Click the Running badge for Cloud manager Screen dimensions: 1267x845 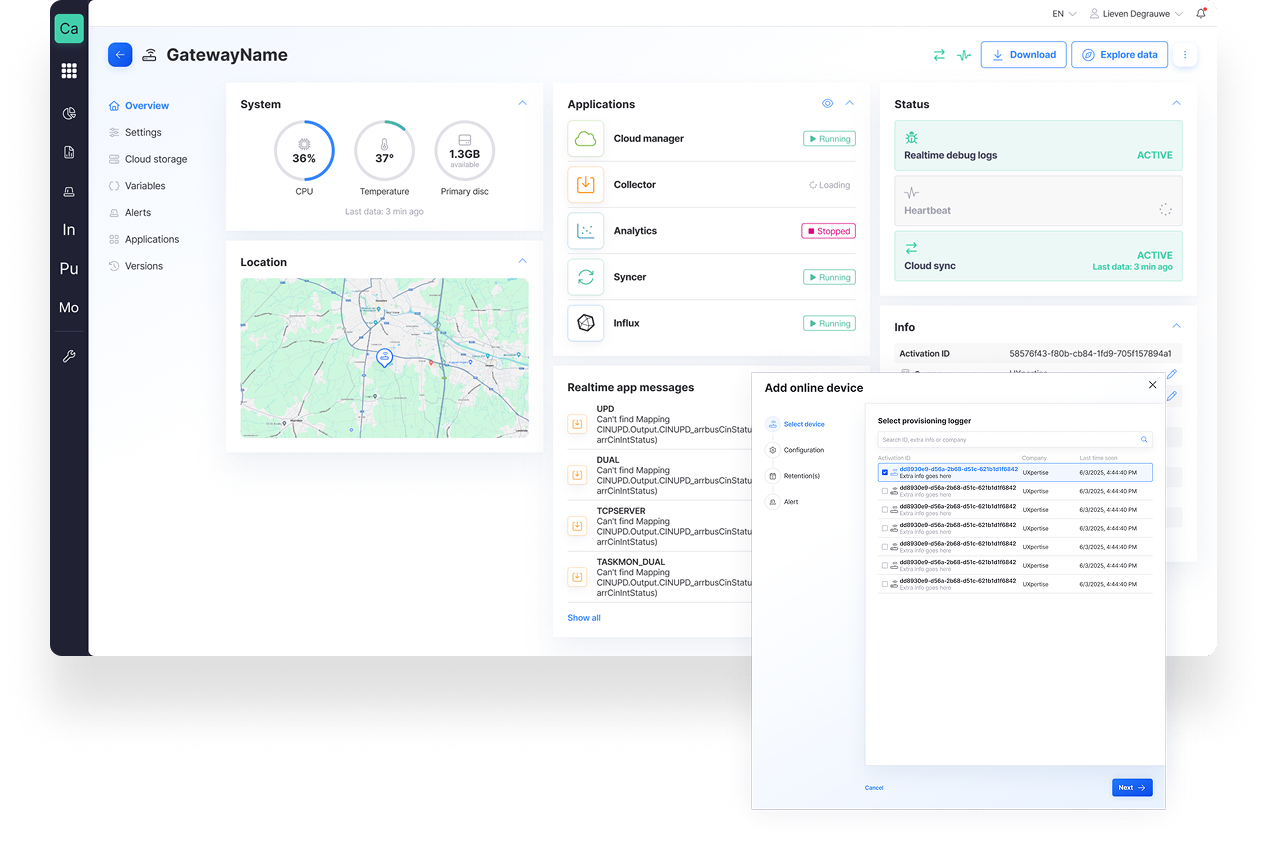click(x=829, y=139)
